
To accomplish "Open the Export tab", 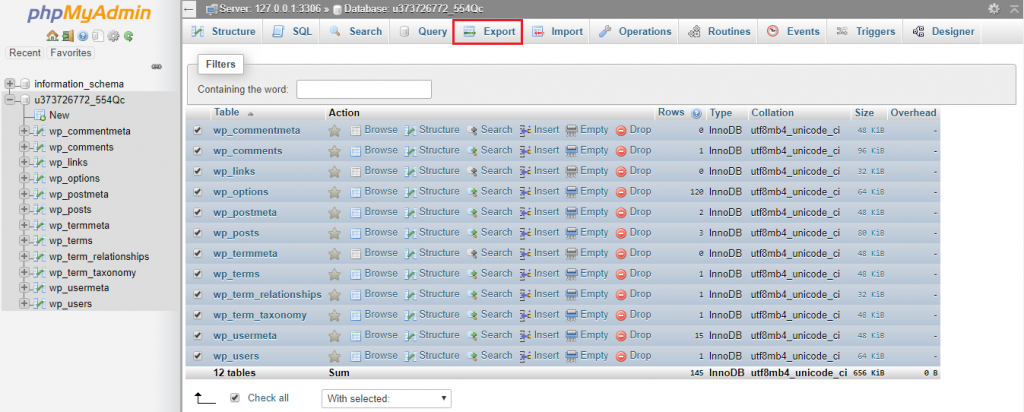I will coord(488,32).
